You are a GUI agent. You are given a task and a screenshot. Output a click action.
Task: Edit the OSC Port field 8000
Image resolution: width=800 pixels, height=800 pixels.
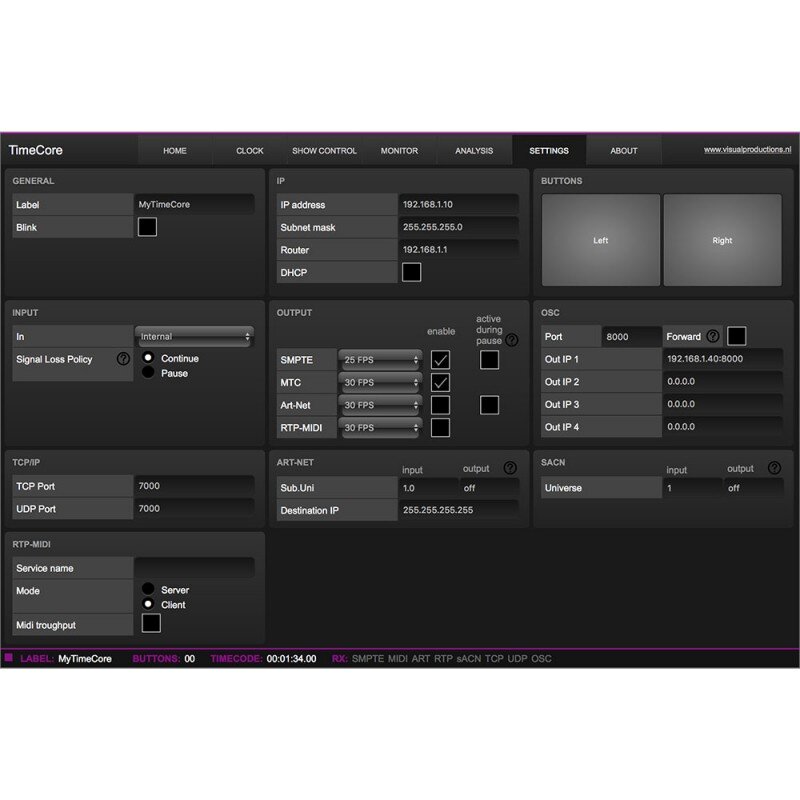pos(632,336)
